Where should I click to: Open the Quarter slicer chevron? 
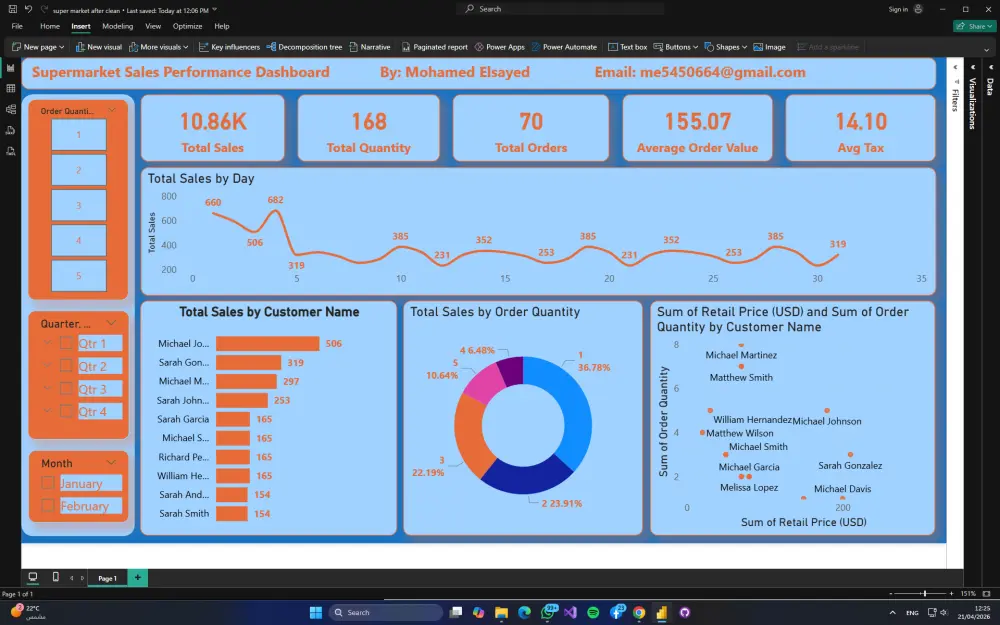click(111, 323)
